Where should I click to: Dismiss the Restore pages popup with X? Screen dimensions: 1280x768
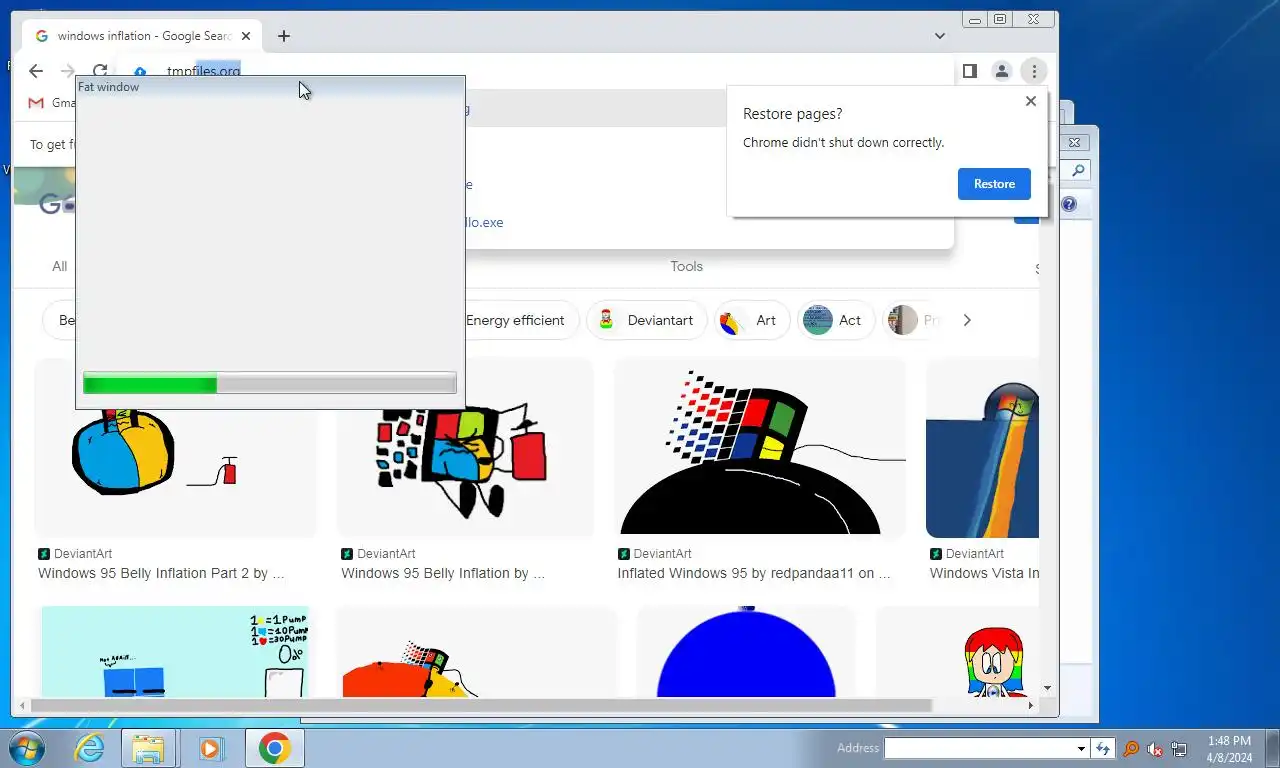1031,101
